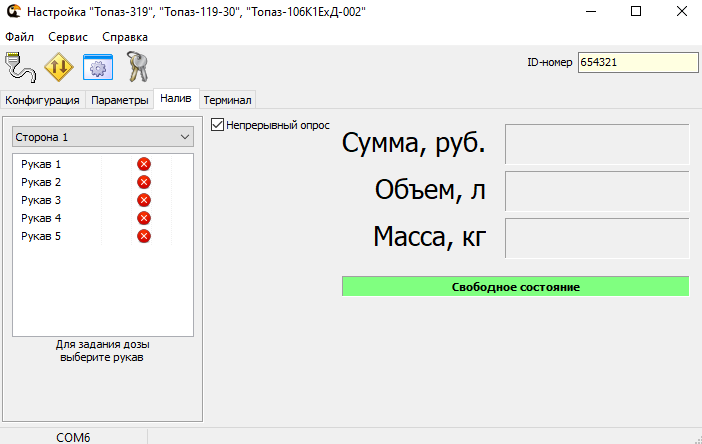Click the Масса, кг value field
Screen dimensions: 702x444
(x=597, y=238)
